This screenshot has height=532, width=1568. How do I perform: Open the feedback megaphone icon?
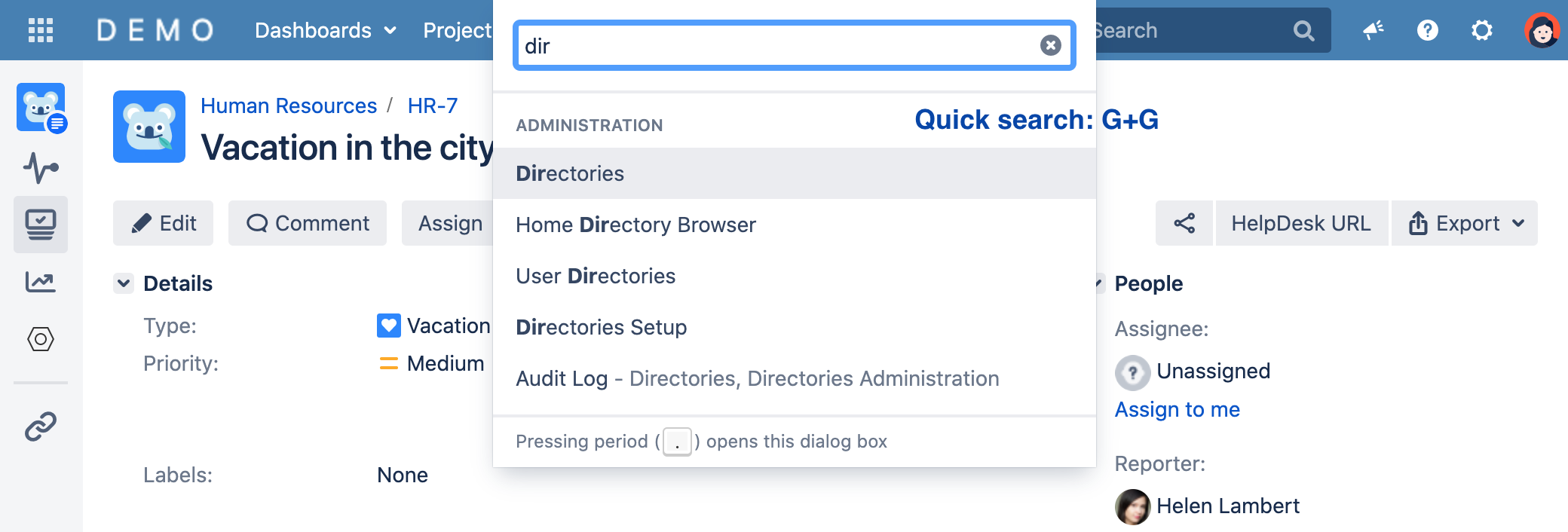[x=1374, y=30]
